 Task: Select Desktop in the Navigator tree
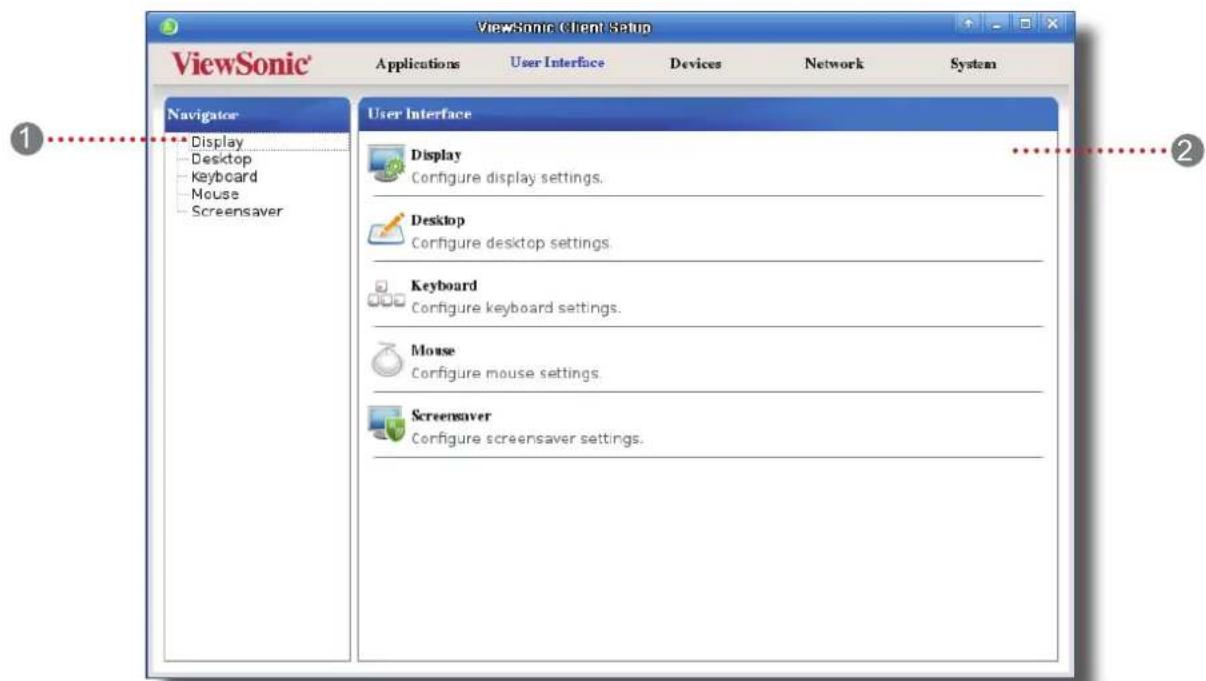point(221,159)
